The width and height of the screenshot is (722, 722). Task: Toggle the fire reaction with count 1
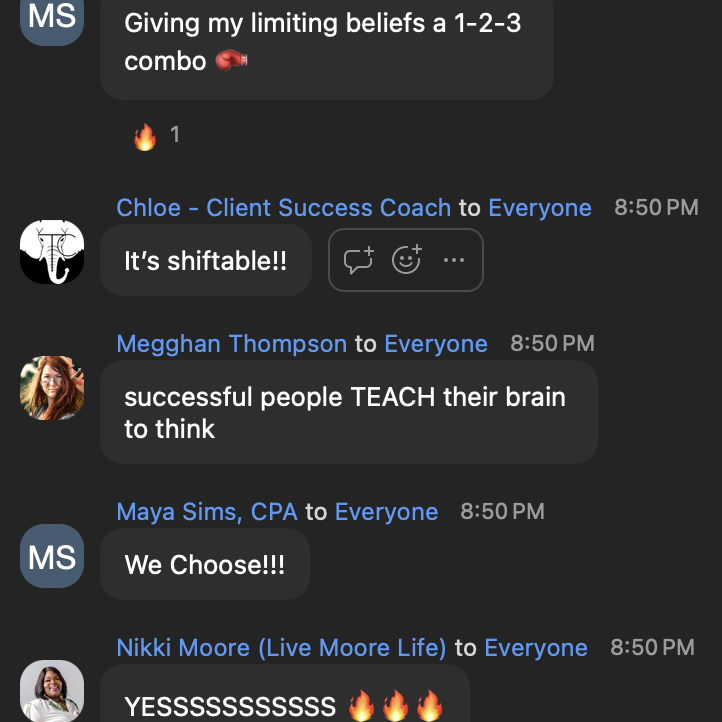(156, 135)
